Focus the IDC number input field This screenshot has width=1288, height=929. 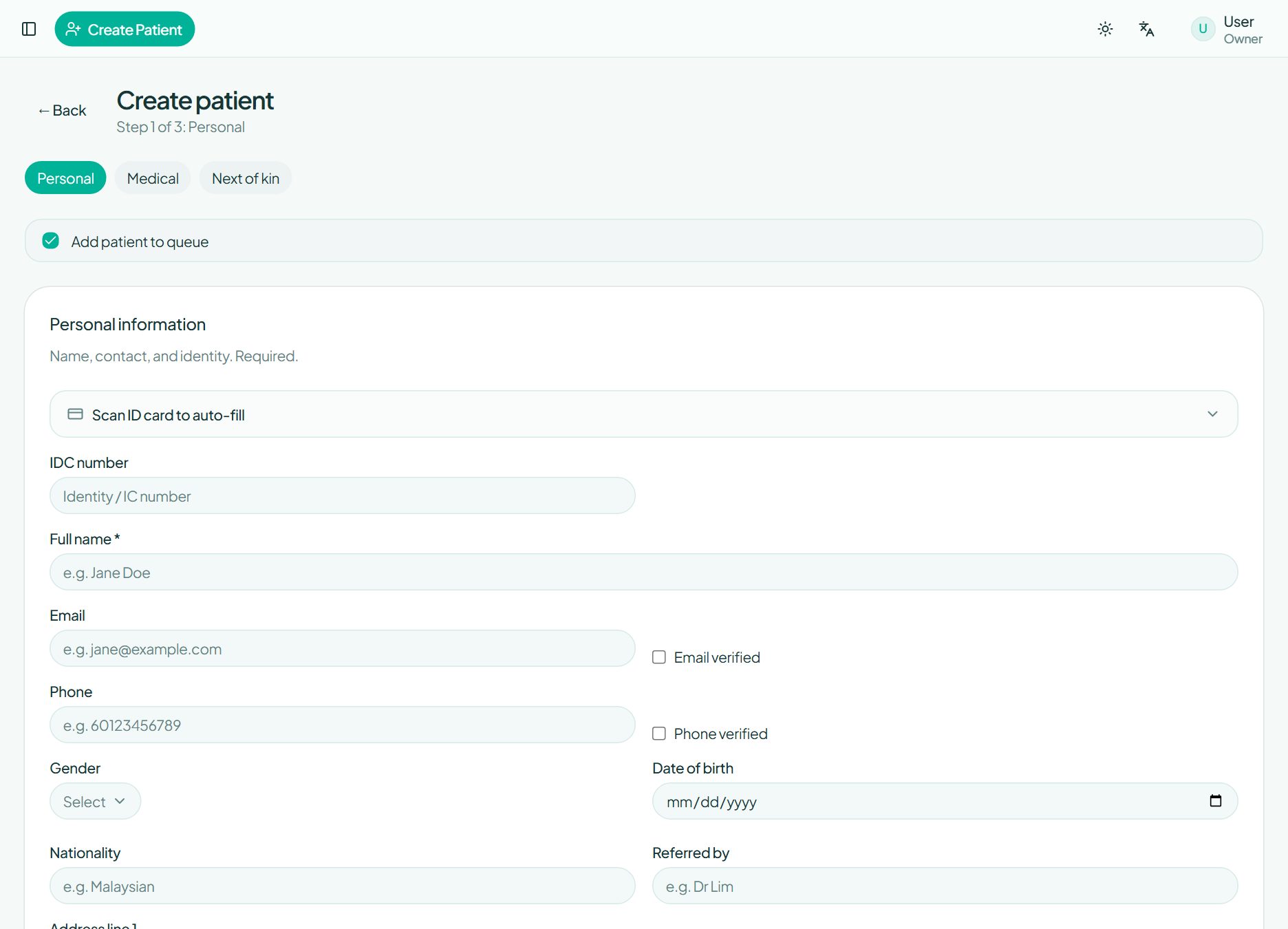342,495
